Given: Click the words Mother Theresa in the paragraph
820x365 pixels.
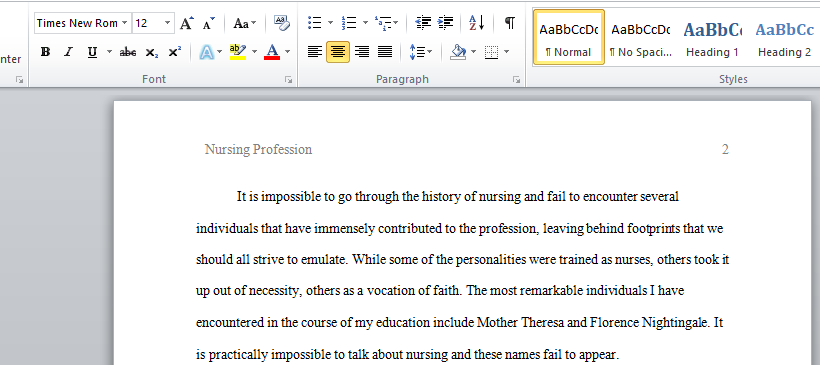Looking at the screenshot, I should coord(520,323).
